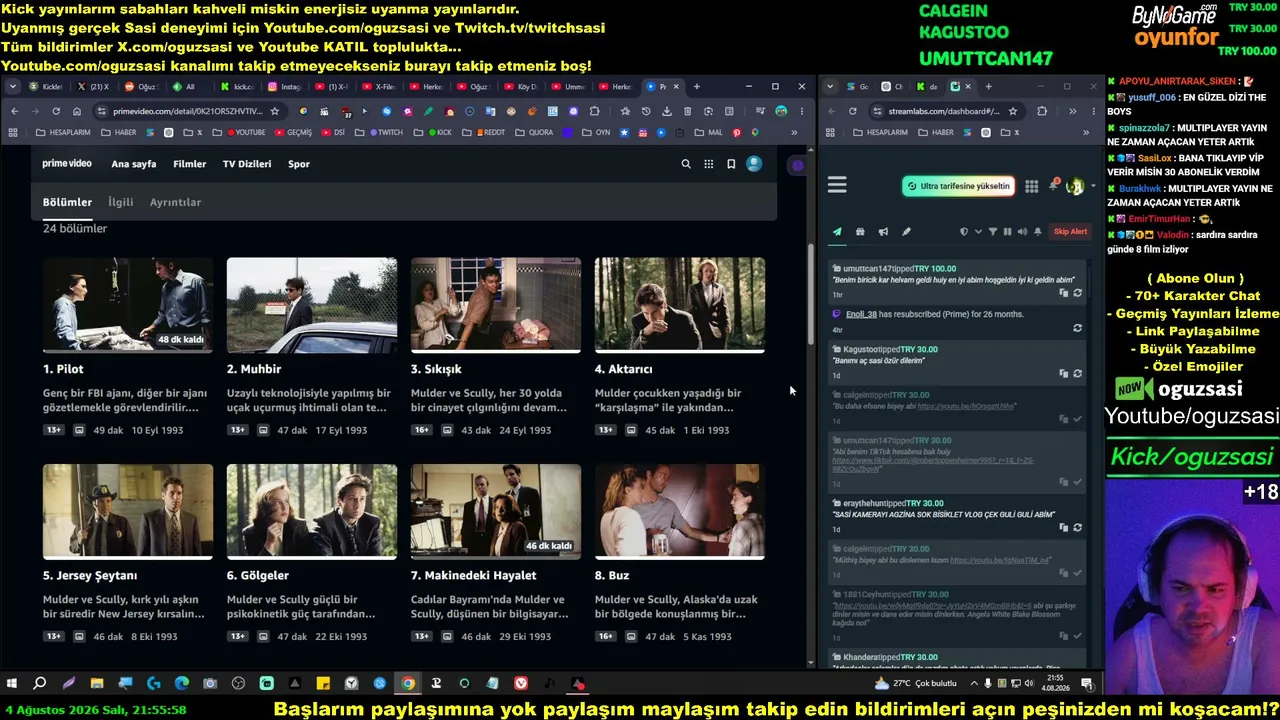Open the Windows Start menu
This screenshot has height=720, width=1280.
12,684
